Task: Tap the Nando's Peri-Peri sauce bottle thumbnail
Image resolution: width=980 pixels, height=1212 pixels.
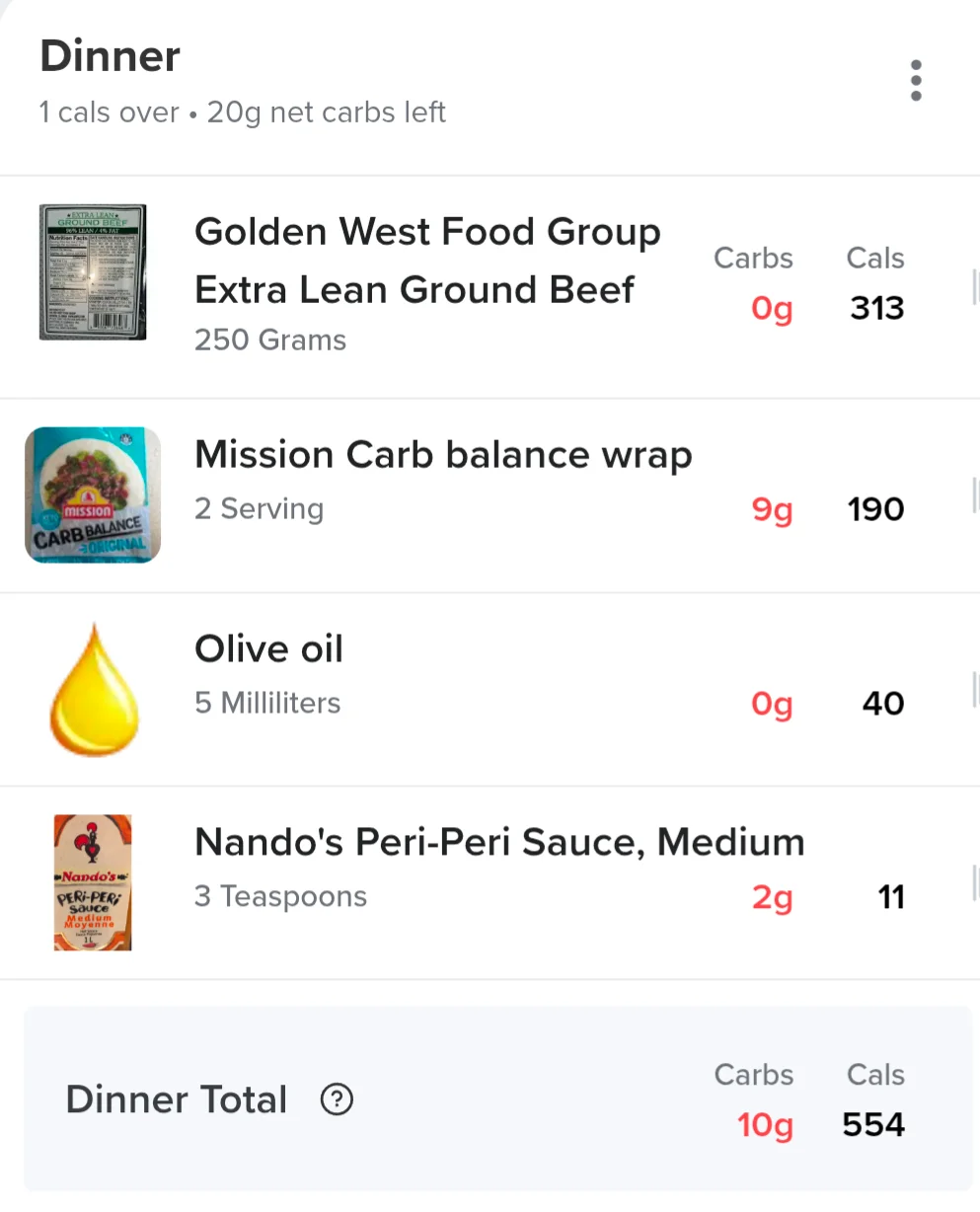Action: pos(93,882)
